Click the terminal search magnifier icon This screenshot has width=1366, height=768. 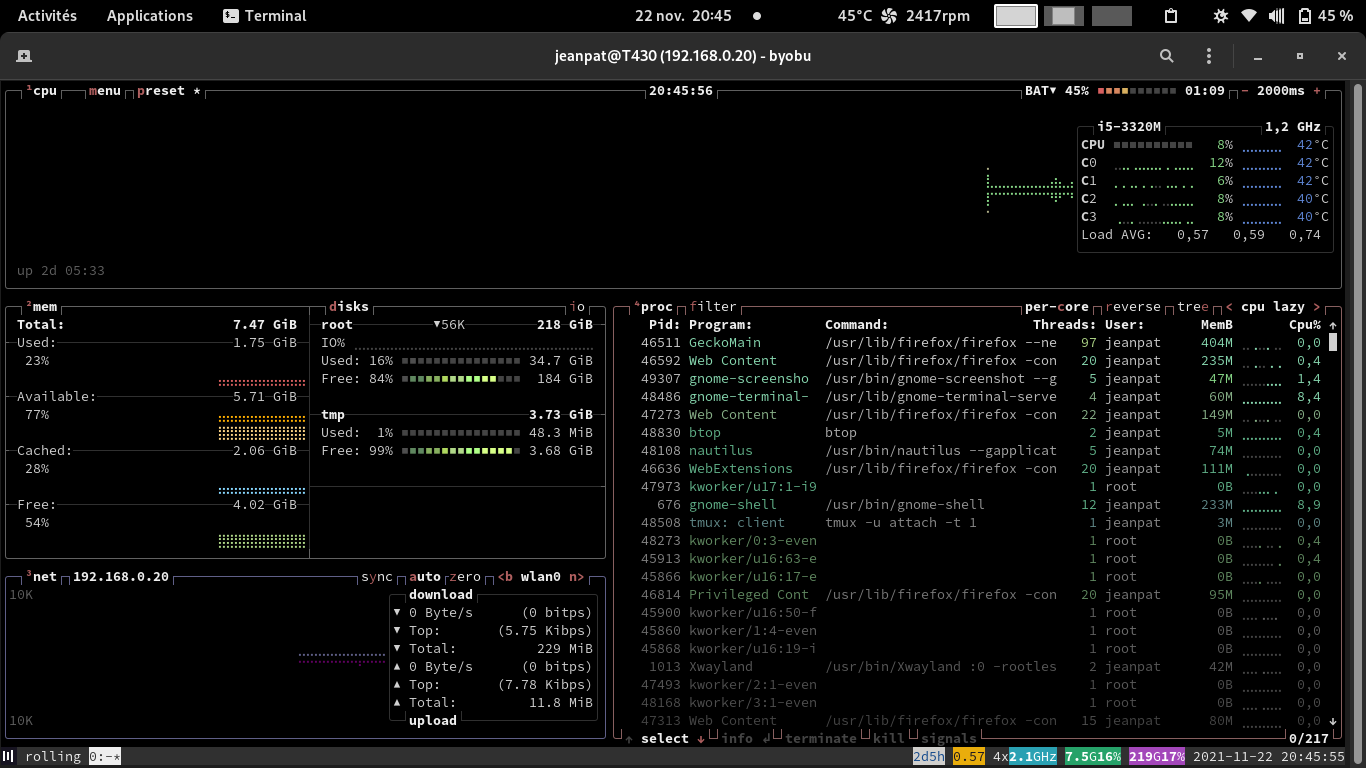(x=1167, y=56)
